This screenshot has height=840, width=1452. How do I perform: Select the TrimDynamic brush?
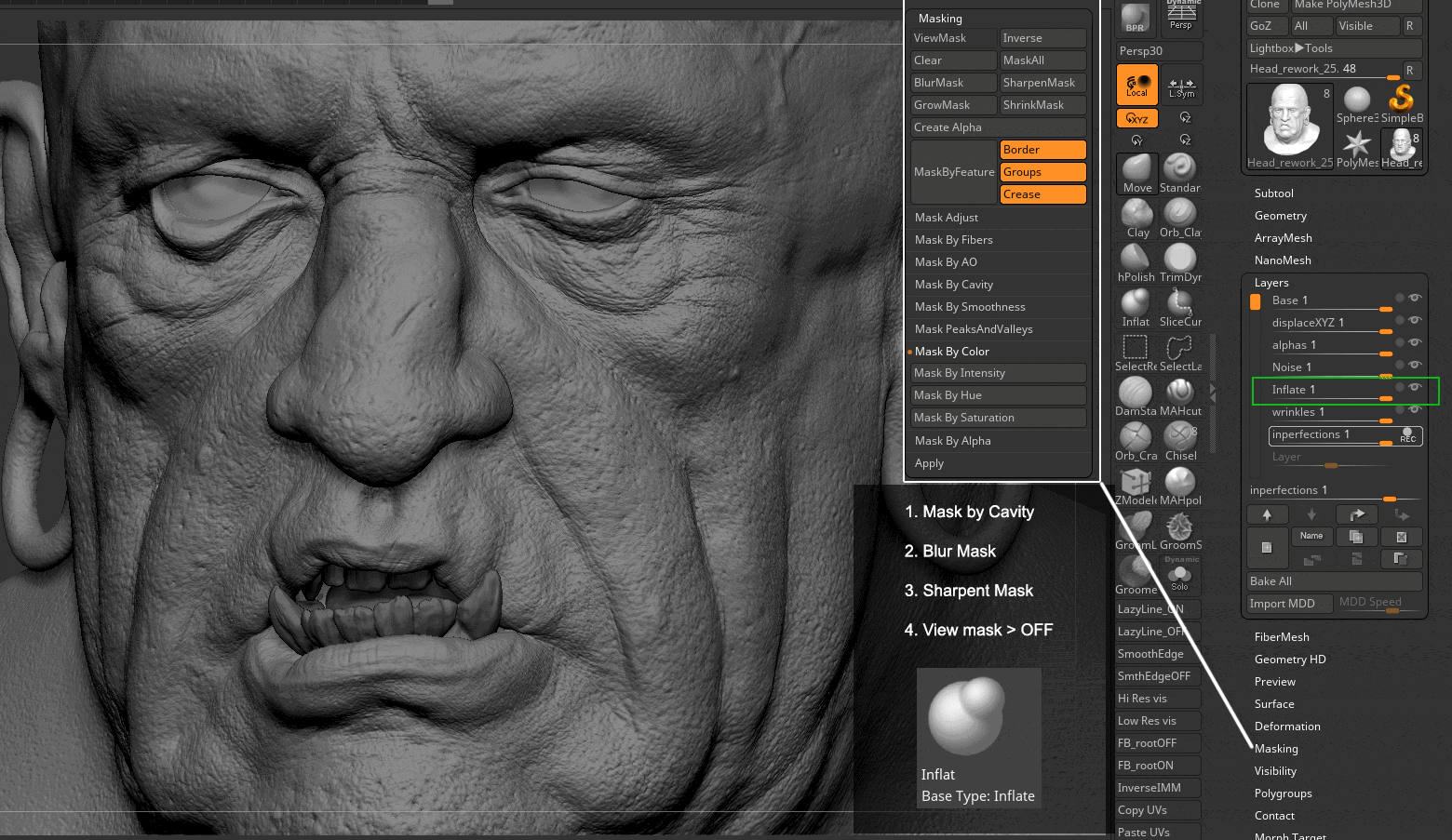(x=1180, y=263)
